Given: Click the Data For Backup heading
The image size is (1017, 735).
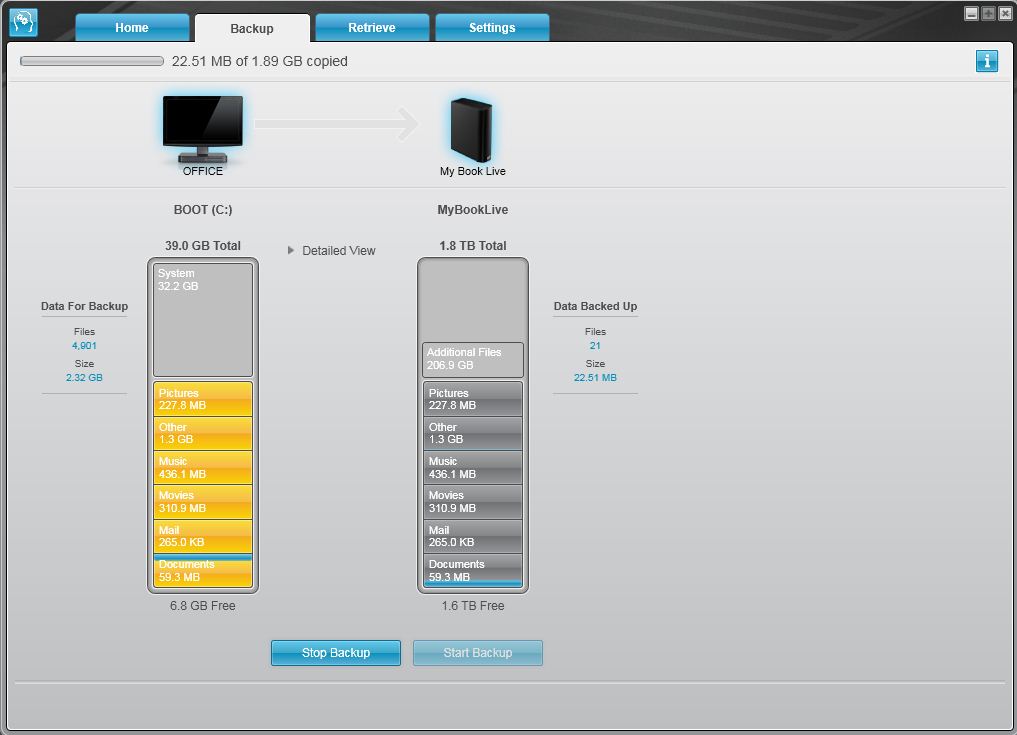Looking at the screenshot, I should (x=84, y=306).
